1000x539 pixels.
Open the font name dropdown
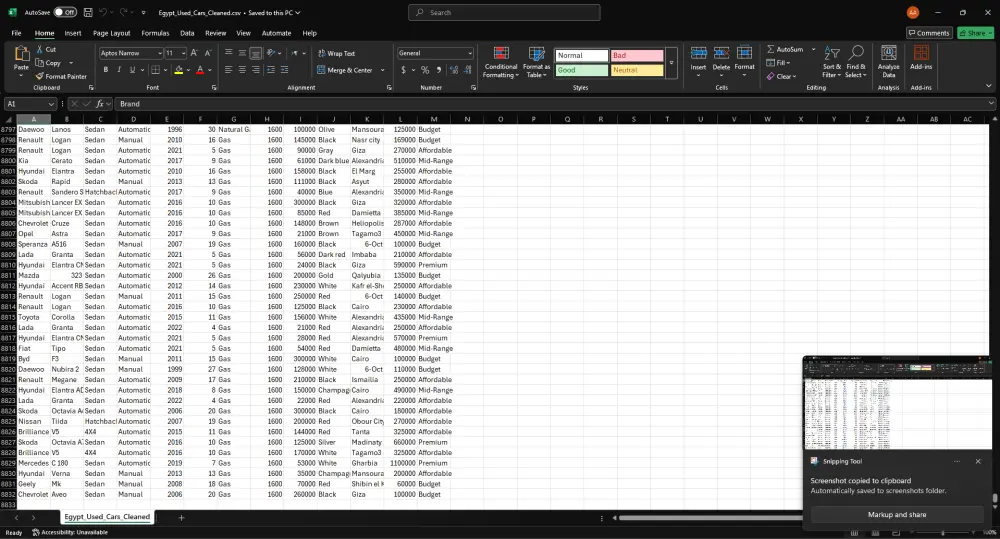click(x=159, y=53)
